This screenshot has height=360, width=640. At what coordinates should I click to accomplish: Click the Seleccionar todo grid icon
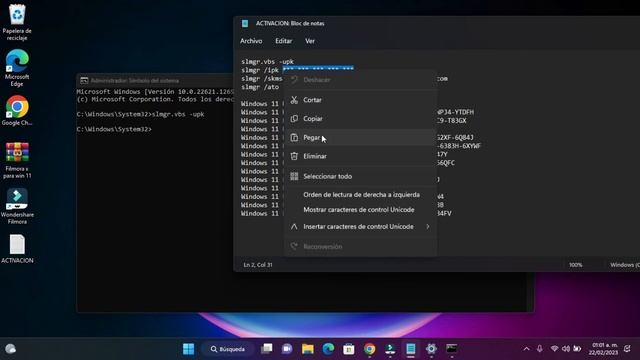click(x=294, y=176)
